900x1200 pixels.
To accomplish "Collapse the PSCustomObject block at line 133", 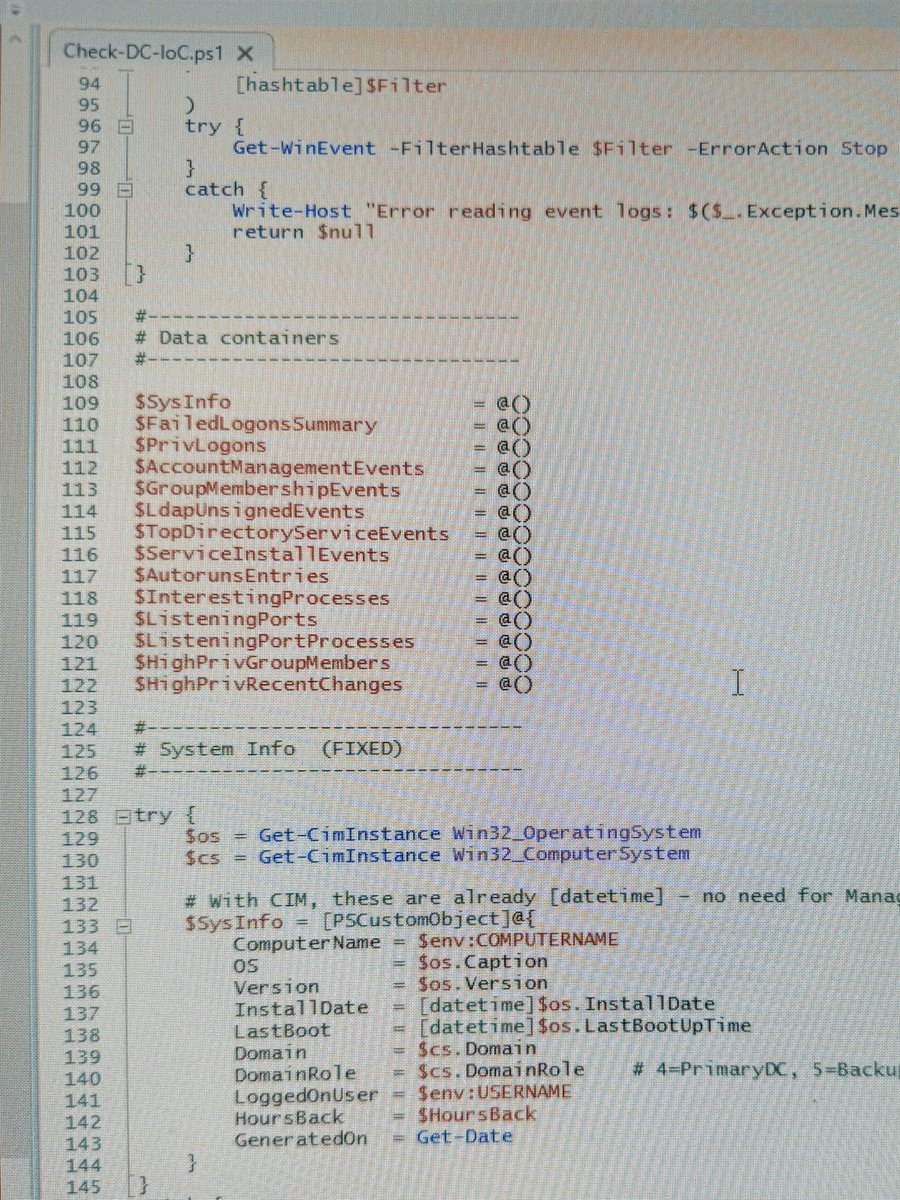I will pyautogui.click(x=124, y=925).
